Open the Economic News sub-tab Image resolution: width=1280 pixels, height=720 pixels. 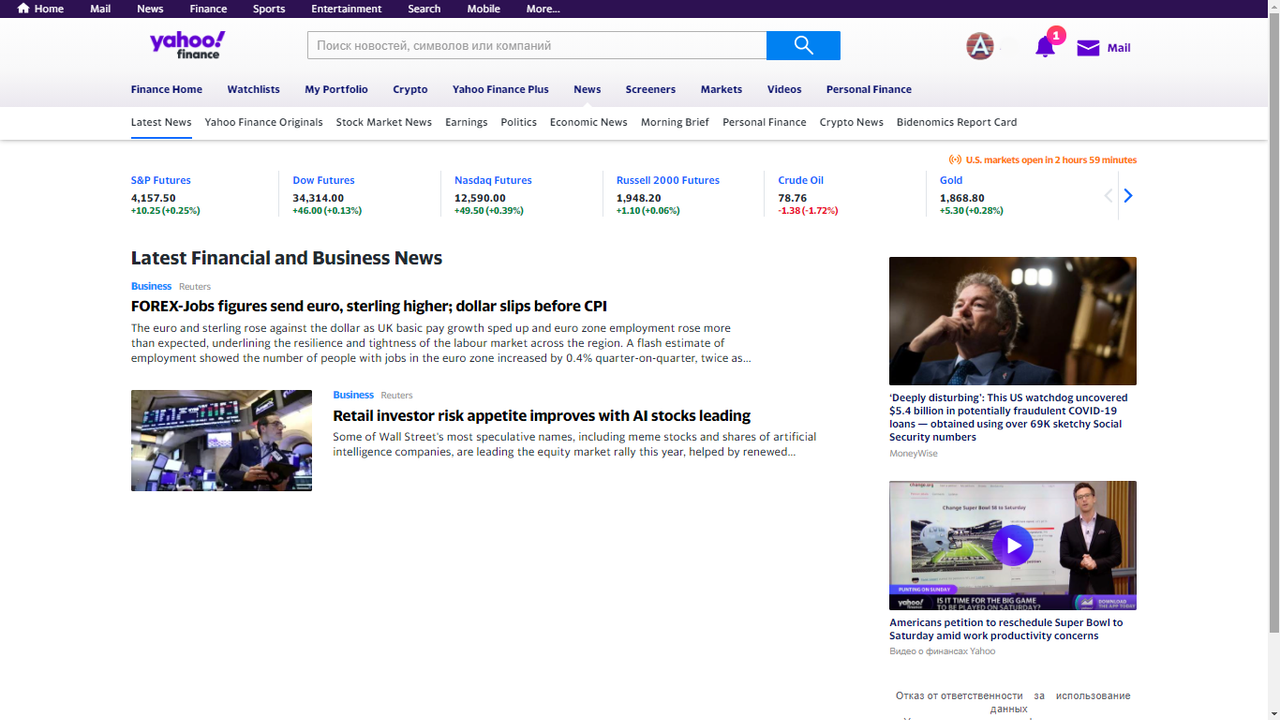point(589,122)
